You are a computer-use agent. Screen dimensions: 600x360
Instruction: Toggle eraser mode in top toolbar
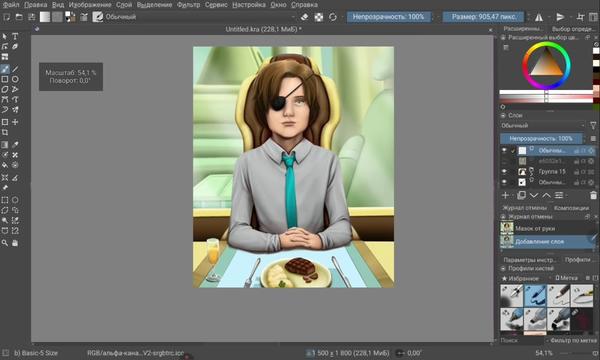tap(305, 17)
